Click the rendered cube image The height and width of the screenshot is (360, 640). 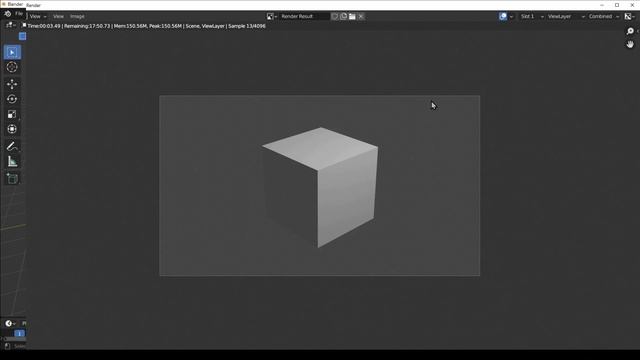320,186
